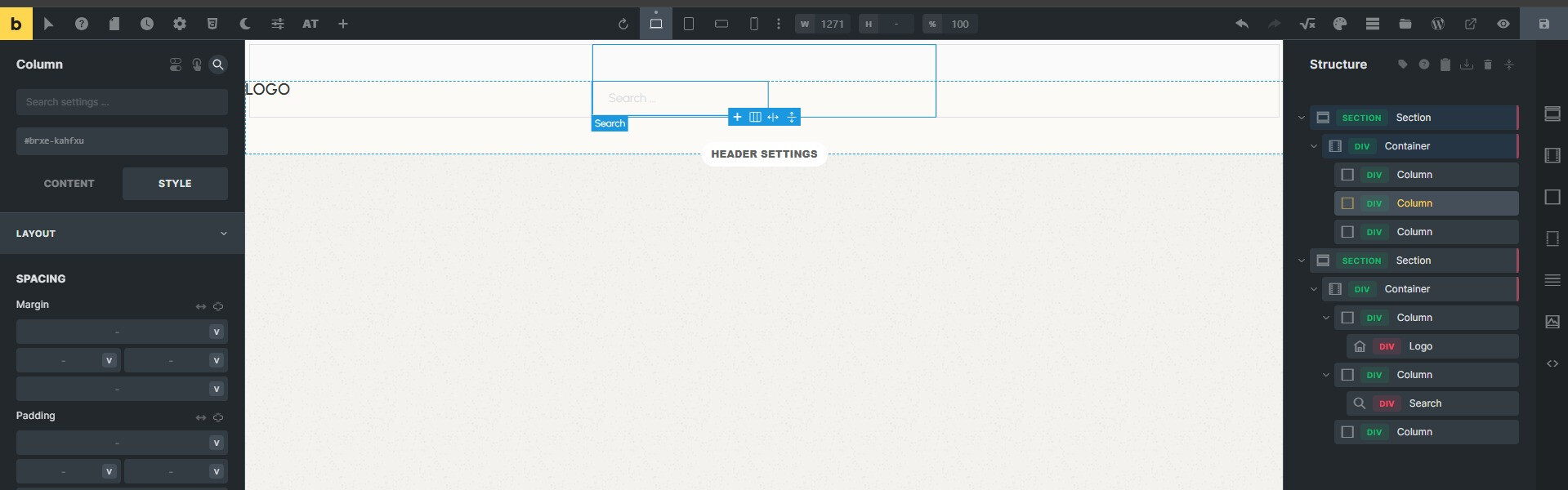Open builder settings gear icon
Image resolution: width=1568 pixels, height=490 pixels.
(x=180, y=24)
